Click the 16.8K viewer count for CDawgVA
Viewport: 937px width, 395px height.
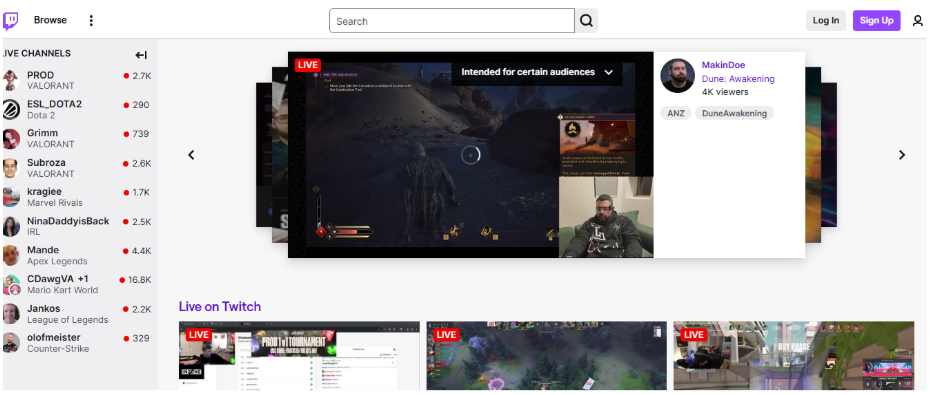139,280
